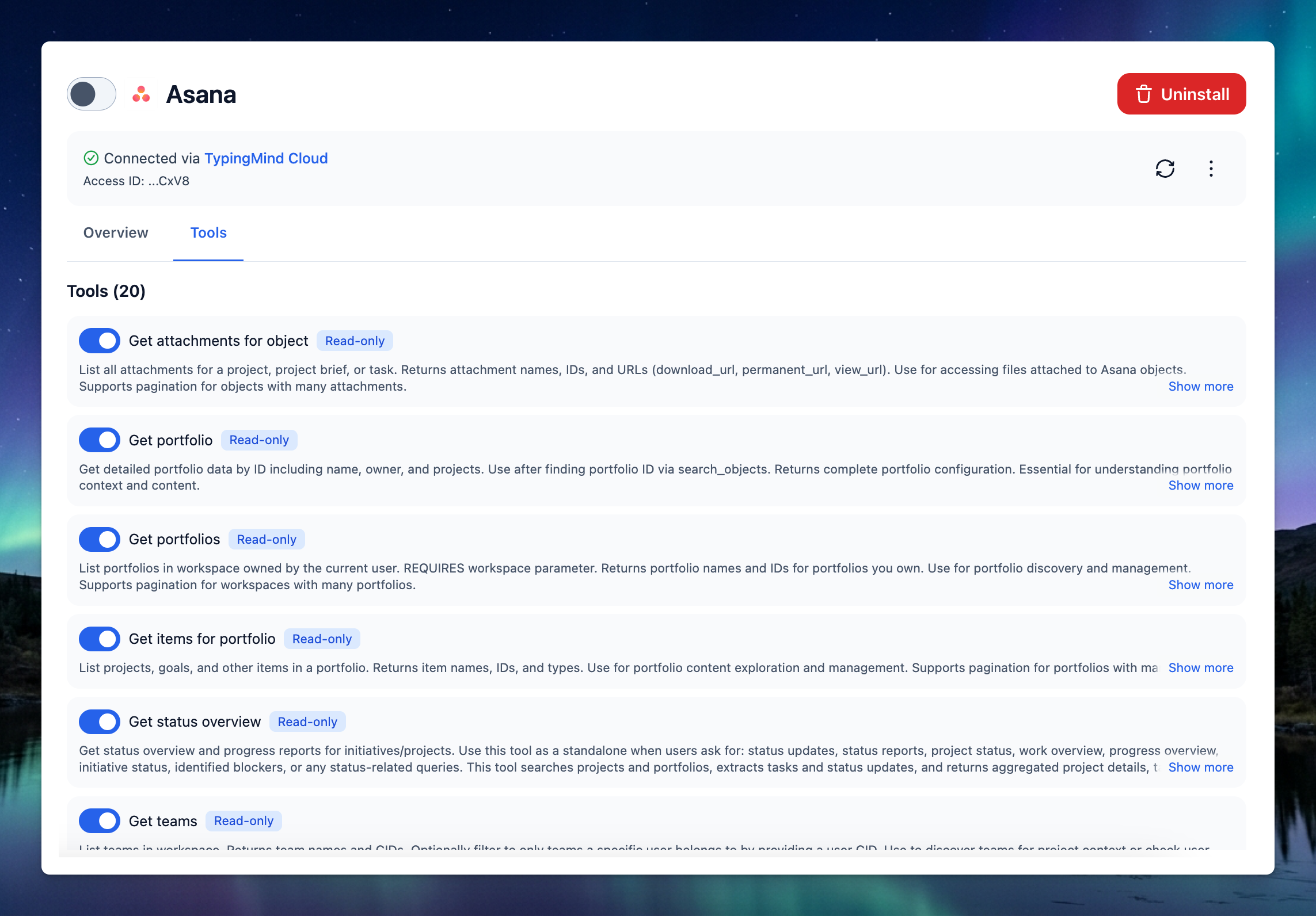Click the Asana logo icon
Viewport: 1316px width, 916px height.
coord(141,94)
